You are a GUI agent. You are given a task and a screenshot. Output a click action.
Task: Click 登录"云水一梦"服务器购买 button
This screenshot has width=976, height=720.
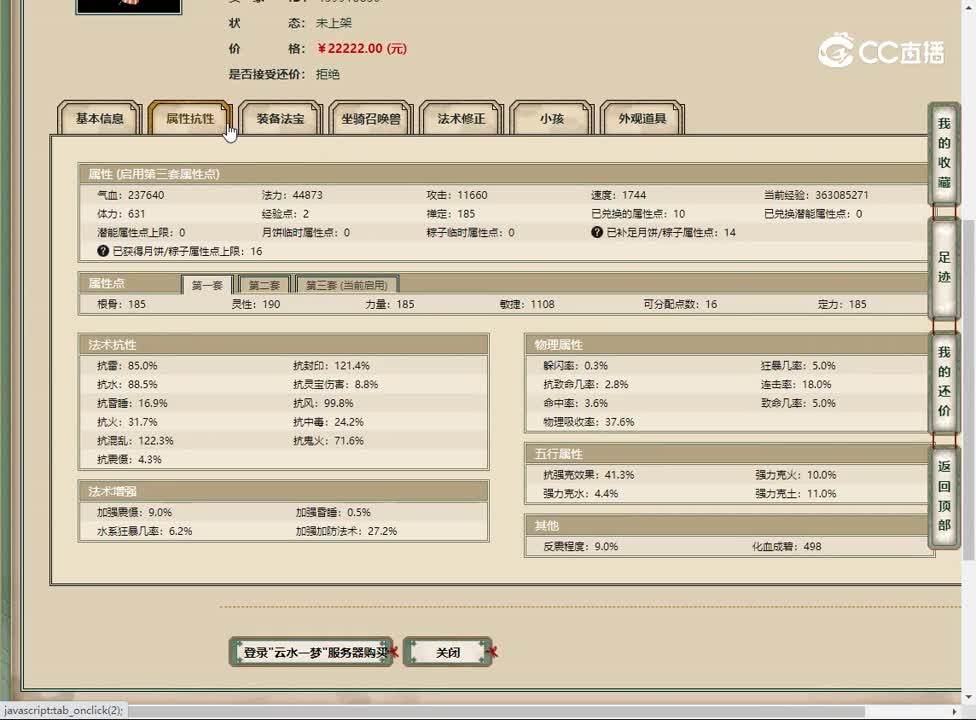coord(312,652)
